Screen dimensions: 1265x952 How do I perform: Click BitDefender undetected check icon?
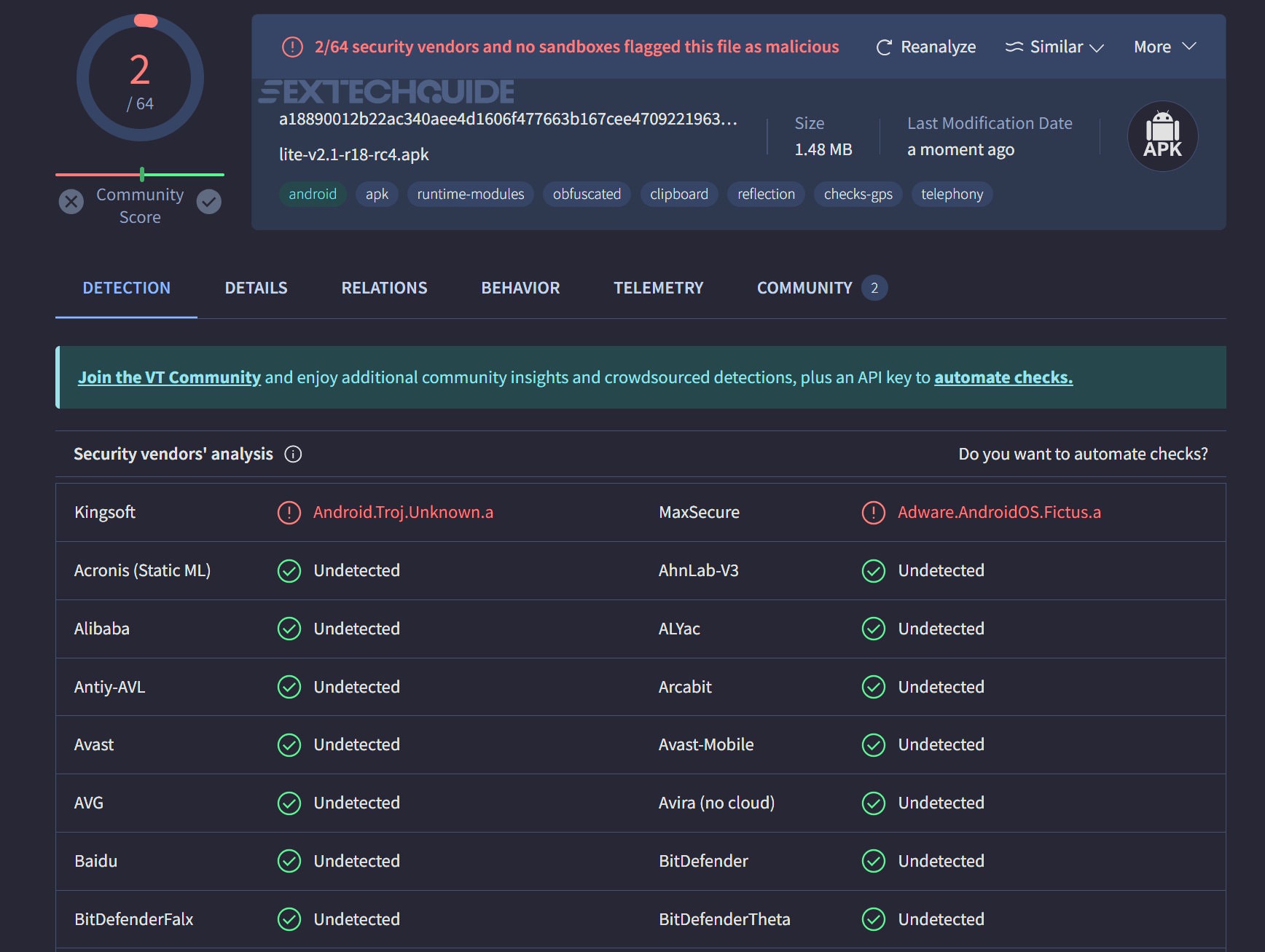tap(874, 862)
